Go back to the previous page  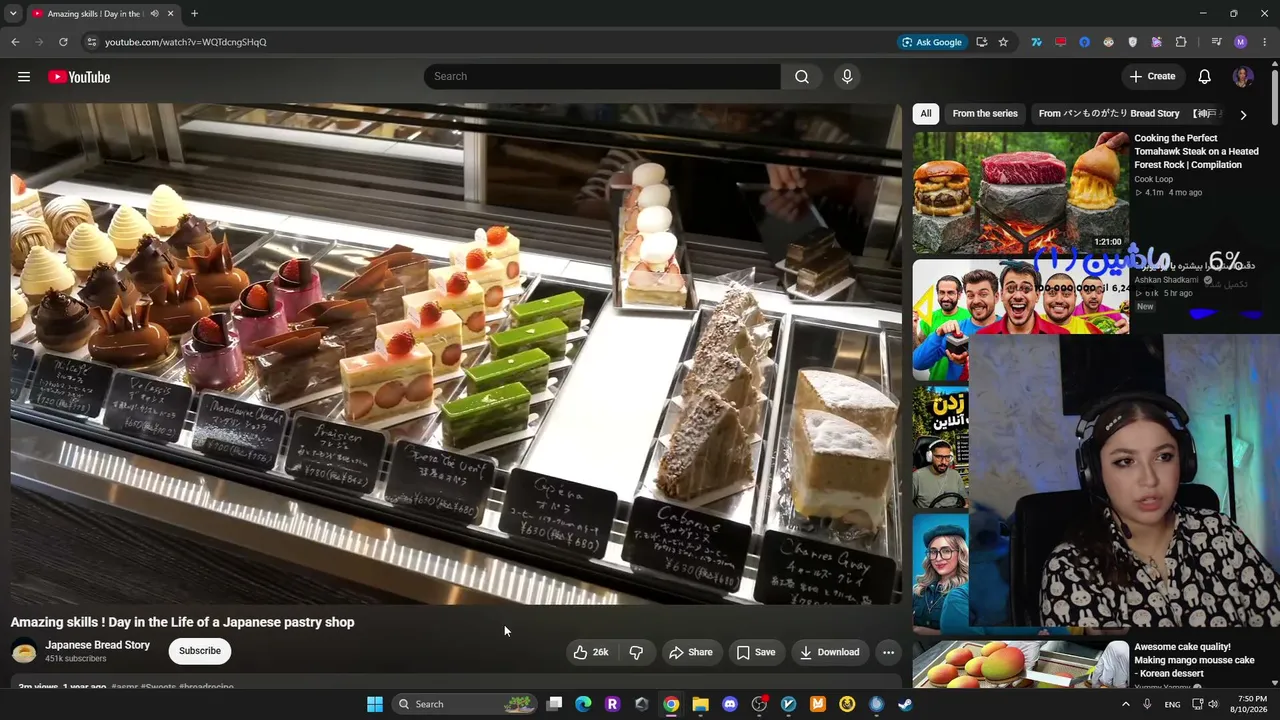(15, 42)
